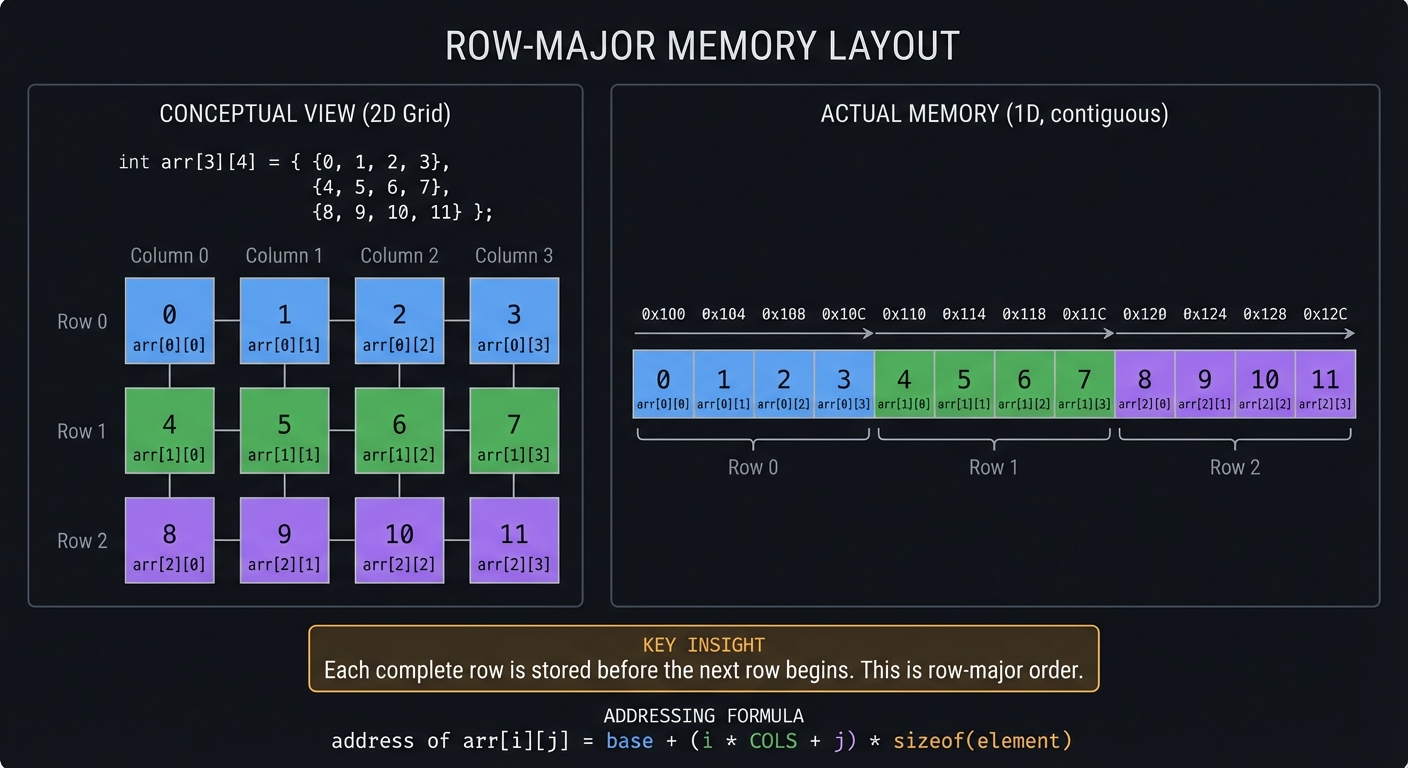1408x768 pixels.
Task: Toggle the Row 1 label beside the green row
Action: [x=81, y=430]
